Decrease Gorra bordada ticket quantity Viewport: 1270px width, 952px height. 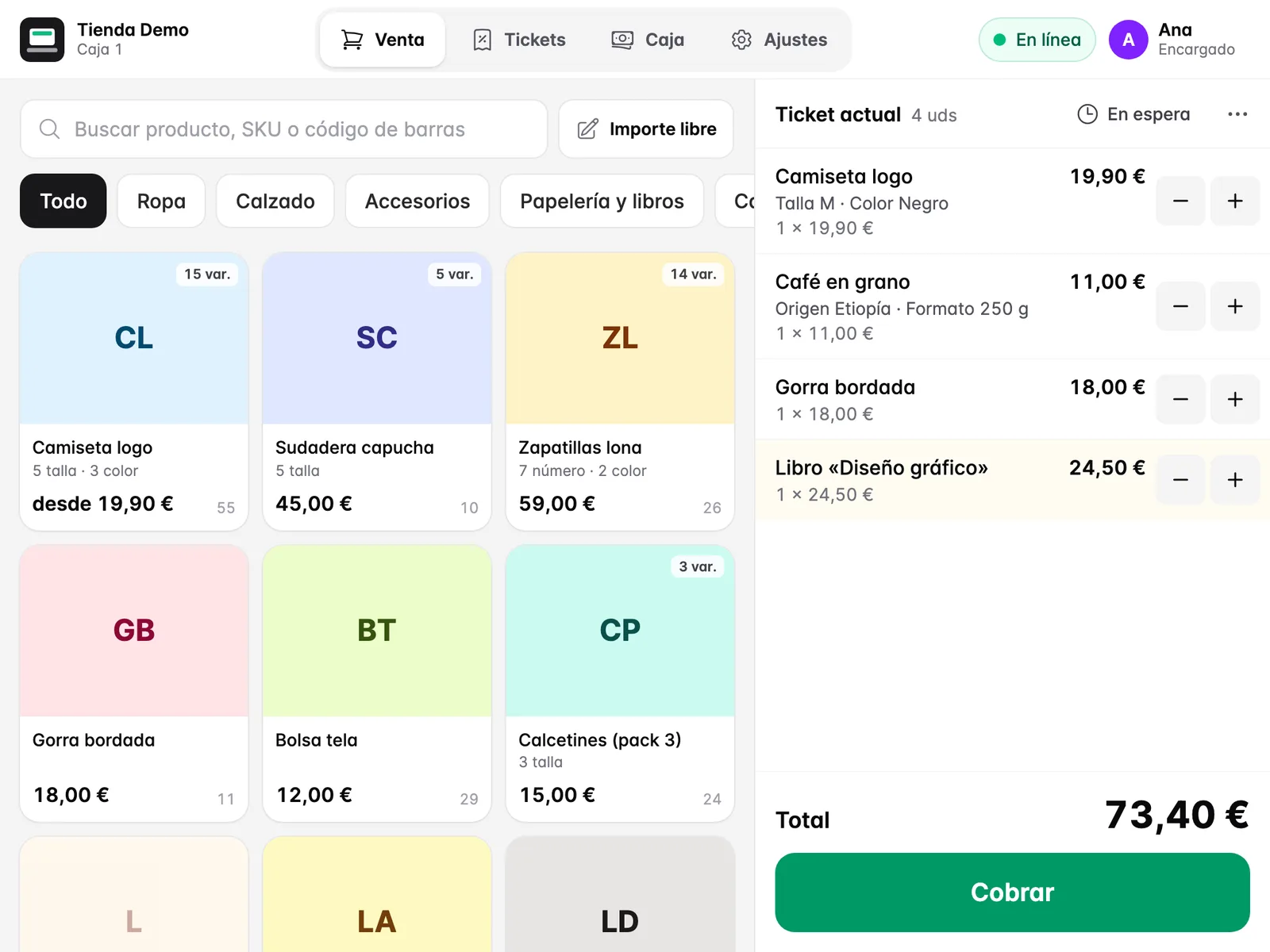(1180, 399)
